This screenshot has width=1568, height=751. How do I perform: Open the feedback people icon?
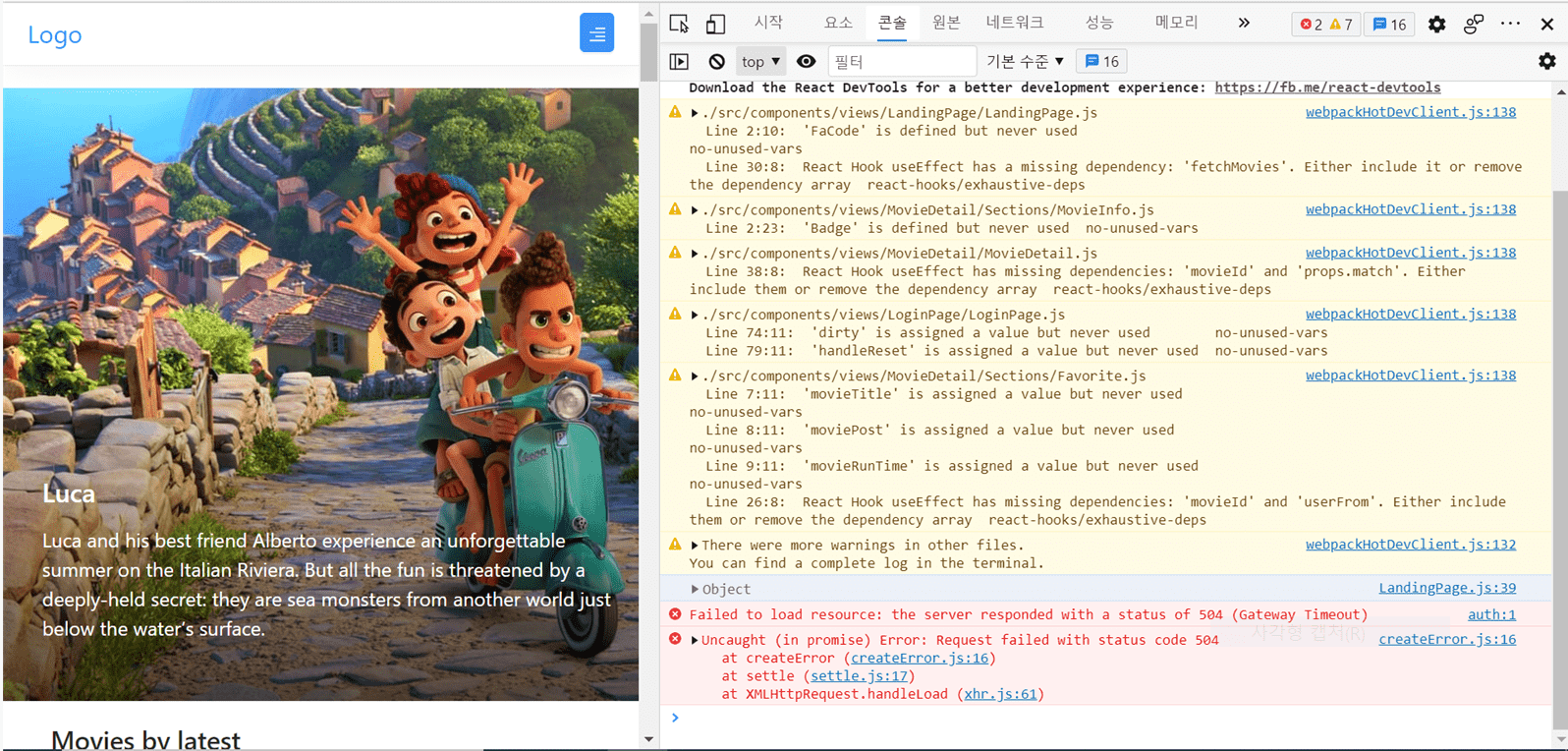pyautogui.click(x=1474, y=25)
